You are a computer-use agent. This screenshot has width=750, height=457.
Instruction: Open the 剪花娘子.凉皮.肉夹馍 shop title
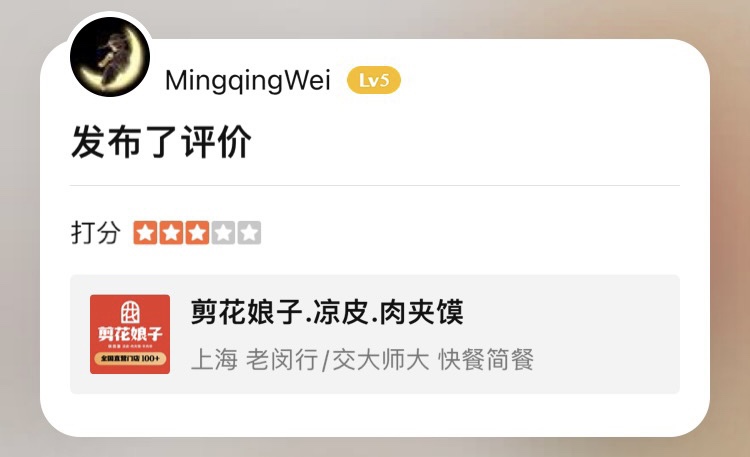pos(327,312)
